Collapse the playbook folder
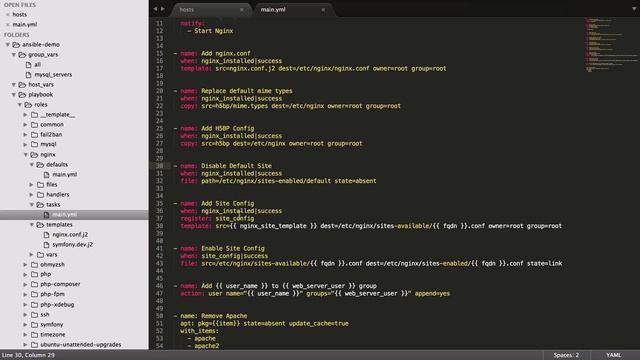 [x=14, y=95]
